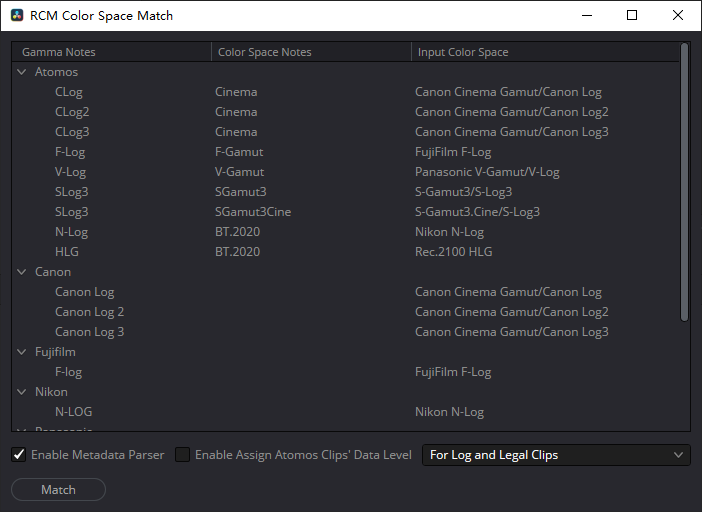
Task: Click Cinema note in the CLog3 row
Action: pos(236,132)
